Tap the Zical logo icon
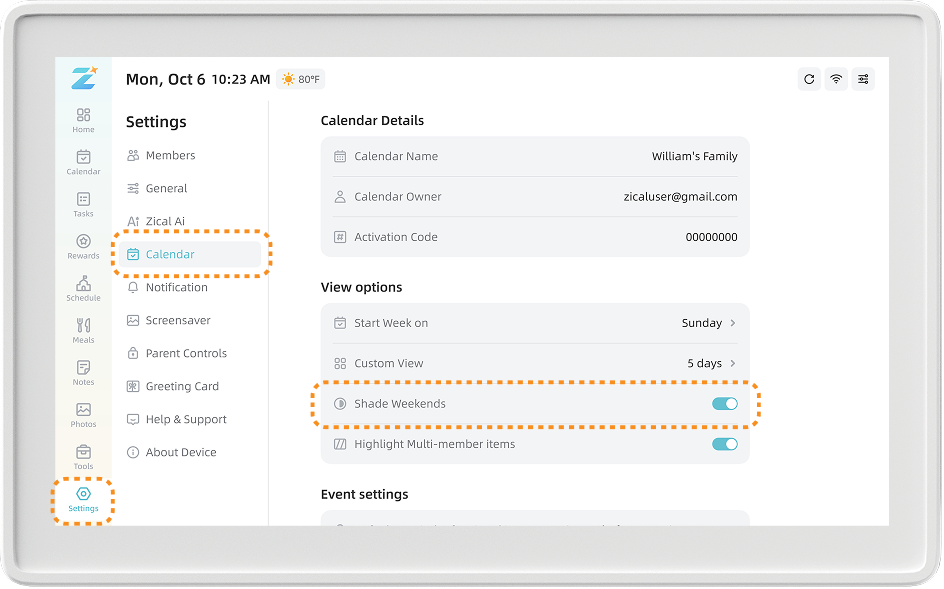The width and height of the screenshot is (944, 589). click(x=84, y=78)
